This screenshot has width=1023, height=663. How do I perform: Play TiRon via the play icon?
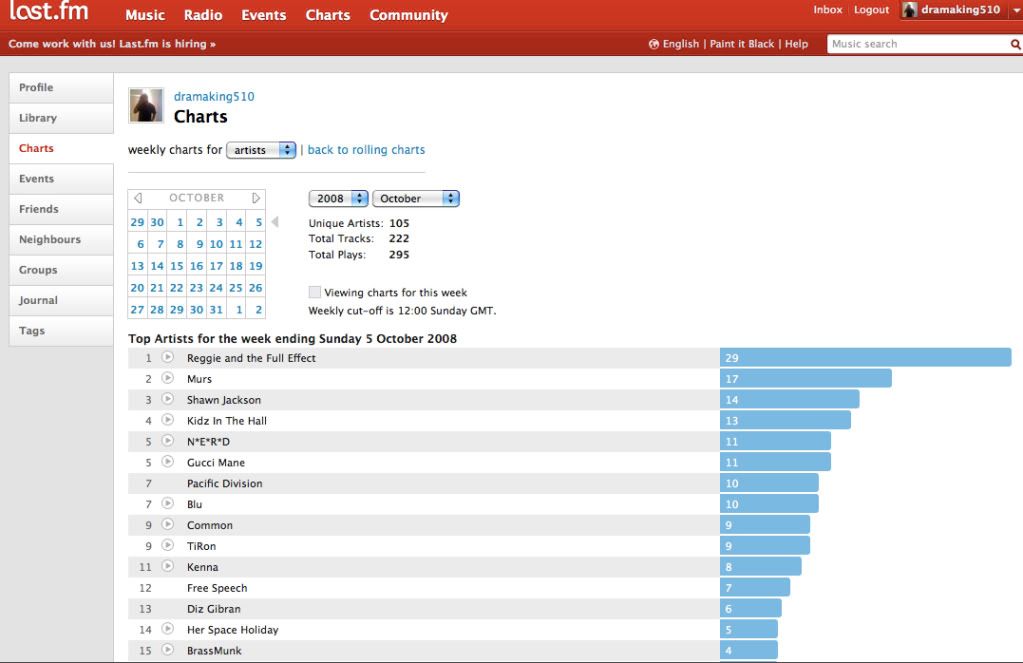pos(168,545)
